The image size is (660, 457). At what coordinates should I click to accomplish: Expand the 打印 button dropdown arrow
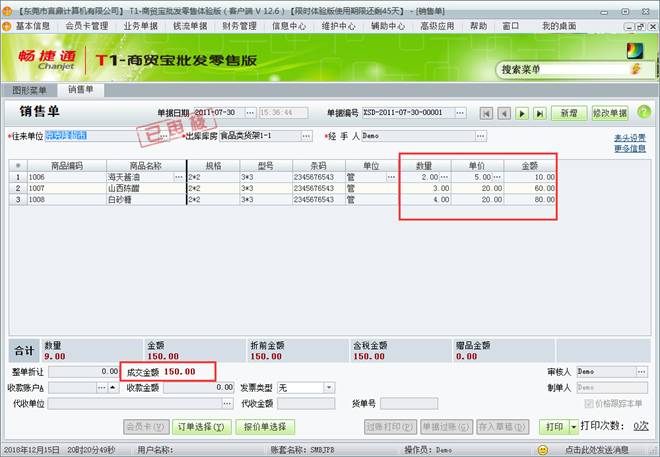[572, 427]
